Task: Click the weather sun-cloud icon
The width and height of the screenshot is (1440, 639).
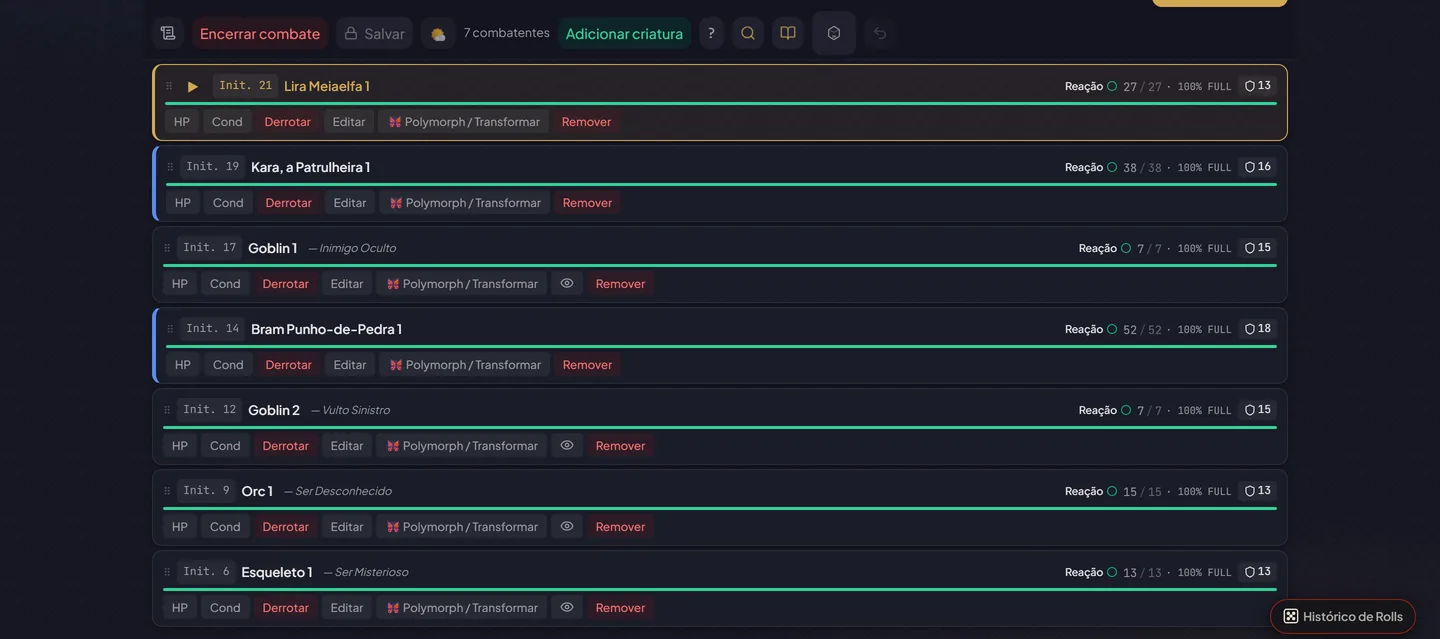Action: (x=437, y=33)
